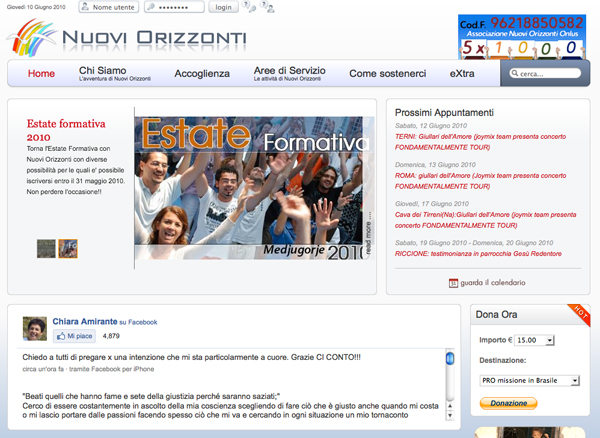Go to the Accoglienza menu item
This screenshot has height=438, width=600.
coord(201,74)
